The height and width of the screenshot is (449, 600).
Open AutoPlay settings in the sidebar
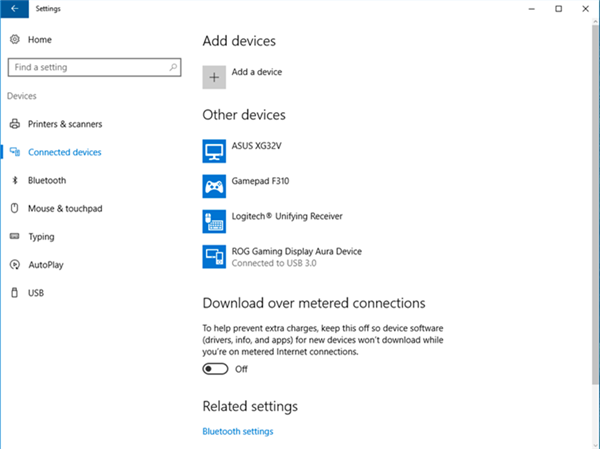pos(46,265)
